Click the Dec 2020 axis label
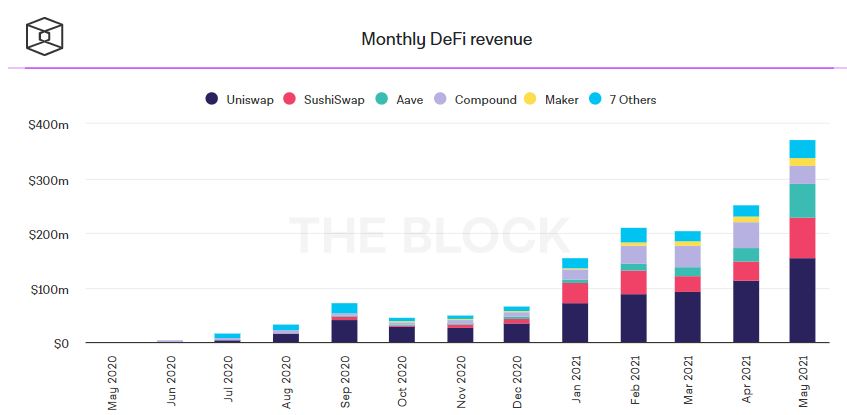Viewport: 847px width, 415px height. tap(518, 382)
